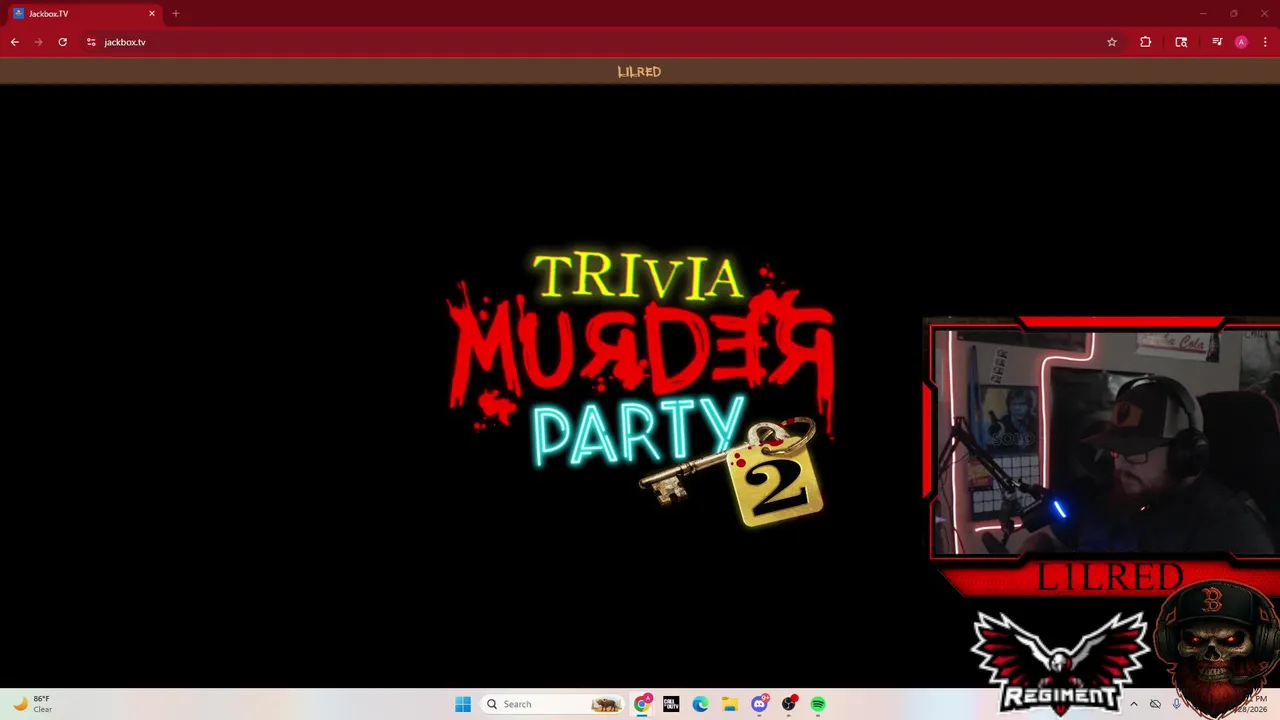Screen dimensions: 1280x720
Task: Launch Call of Duty from taskbar
Action: 671,704
